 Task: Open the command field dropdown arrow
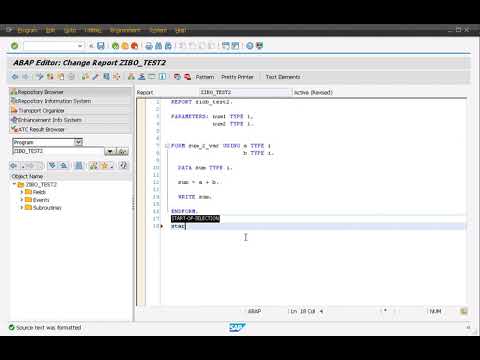(80, 46)
